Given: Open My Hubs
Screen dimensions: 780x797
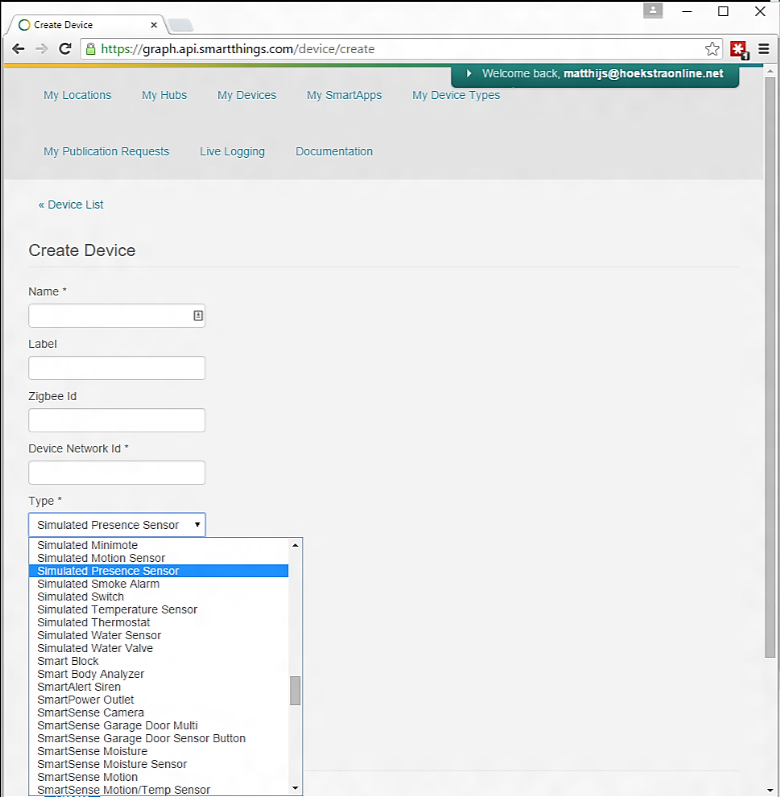Looking at the screenshot, I should [164, 95].
